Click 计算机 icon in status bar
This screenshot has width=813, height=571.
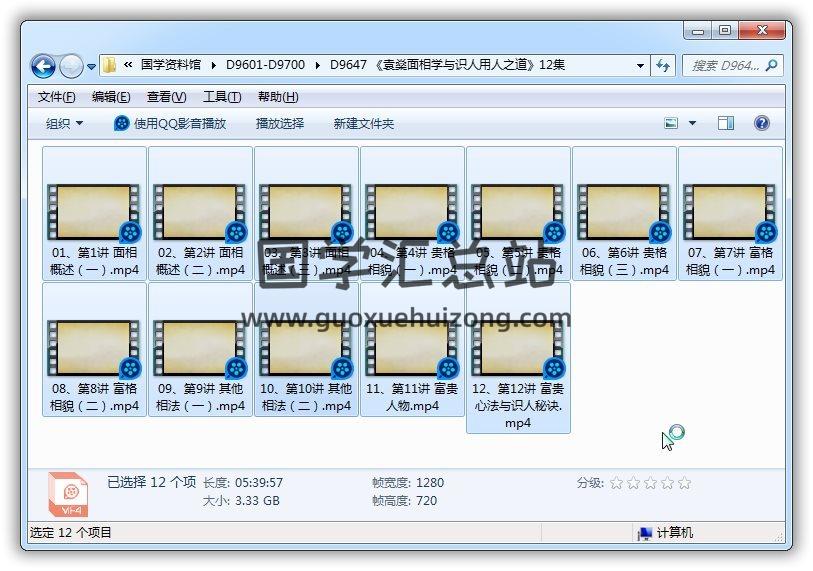[x=644, y=533]
